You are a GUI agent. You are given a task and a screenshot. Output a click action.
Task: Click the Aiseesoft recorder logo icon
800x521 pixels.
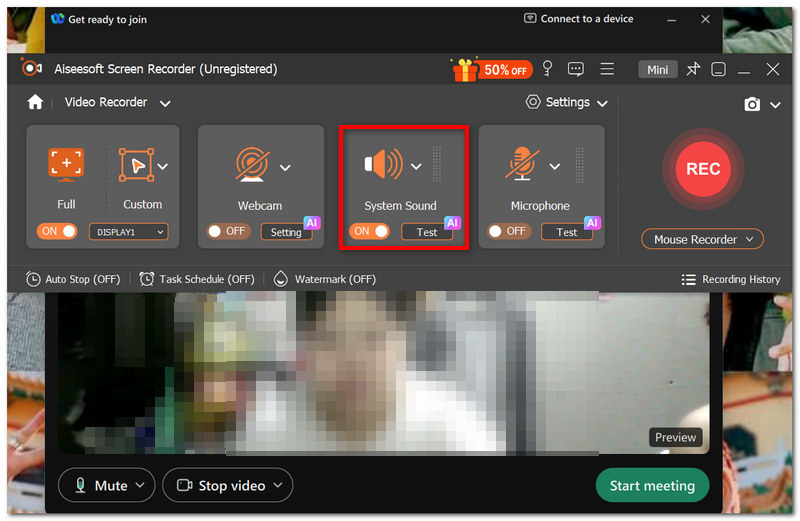click(31, 68)
